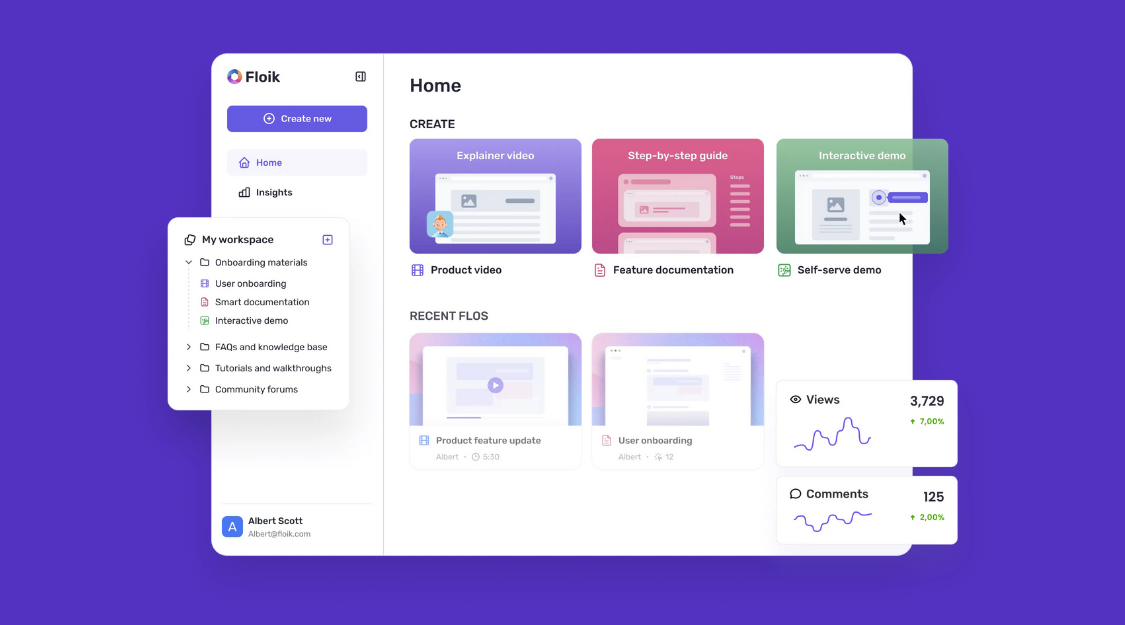Image resolution: width=1125 pixels, height=625 pixels.
Task: Expand Tutorials and walkthroughs
Action: click(190, 367)
